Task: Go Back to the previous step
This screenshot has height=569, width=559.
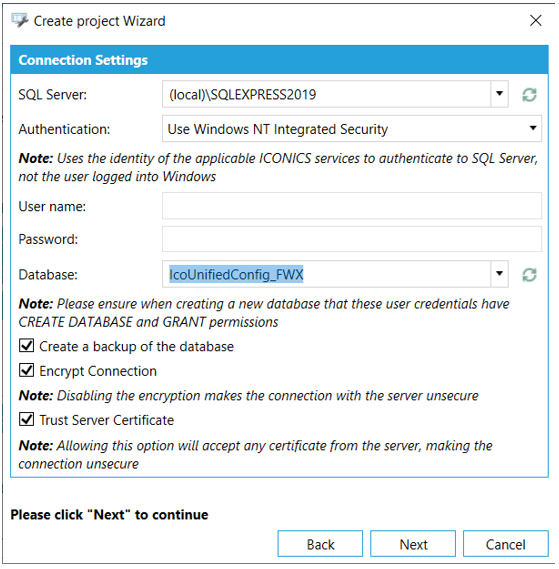Action: pyautogui.click(x=320, y=544)
